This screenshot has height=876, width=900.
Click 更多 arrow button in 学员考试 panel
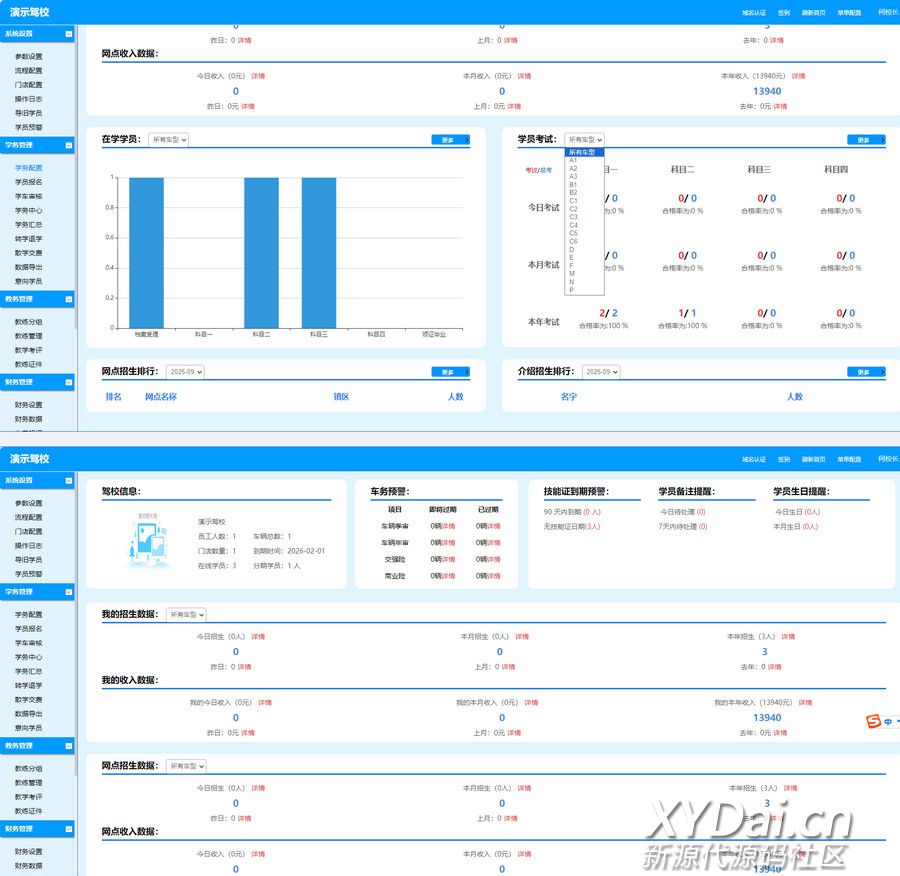coord(866,140)
